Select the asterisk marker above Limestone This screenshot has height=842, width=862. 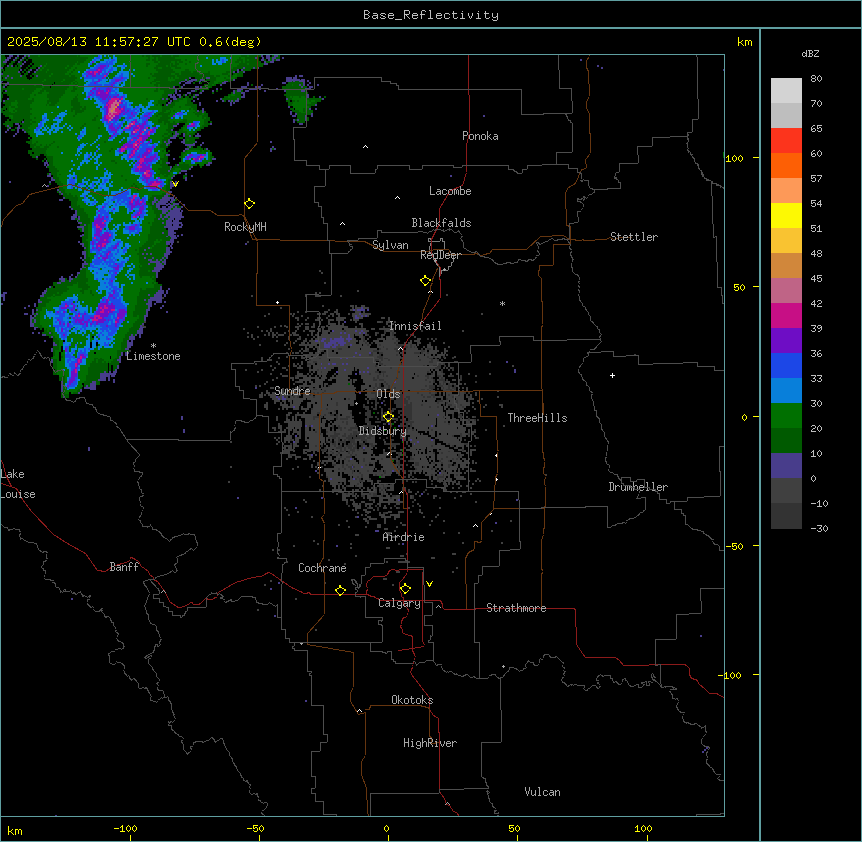(153, 346)
